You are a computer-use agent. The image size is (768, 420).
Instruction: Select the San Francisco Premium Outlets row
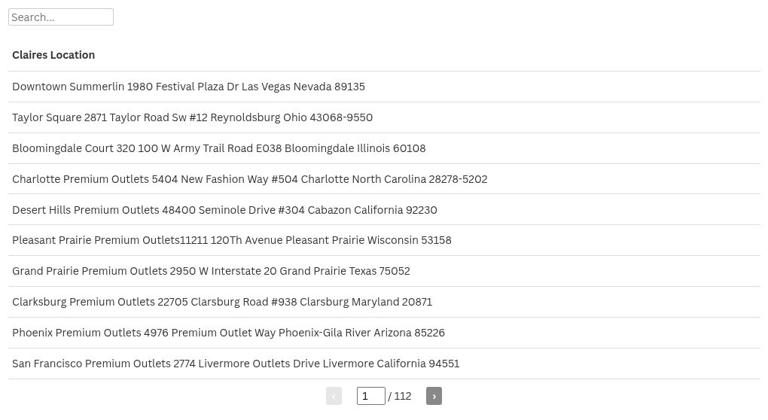pos(384,364)
